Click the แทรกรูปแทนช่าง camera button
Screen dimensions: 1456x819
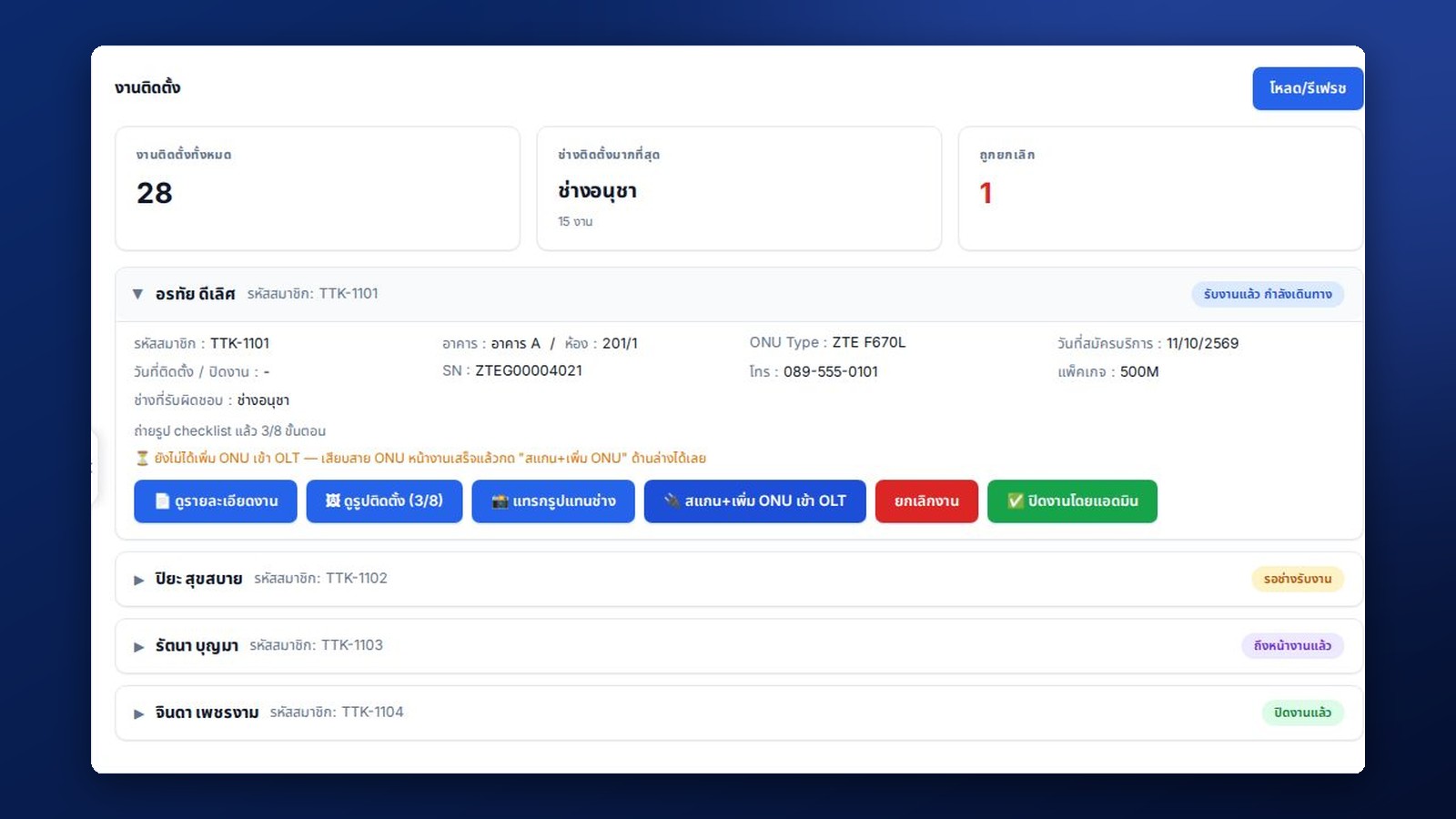click(553, 501)
